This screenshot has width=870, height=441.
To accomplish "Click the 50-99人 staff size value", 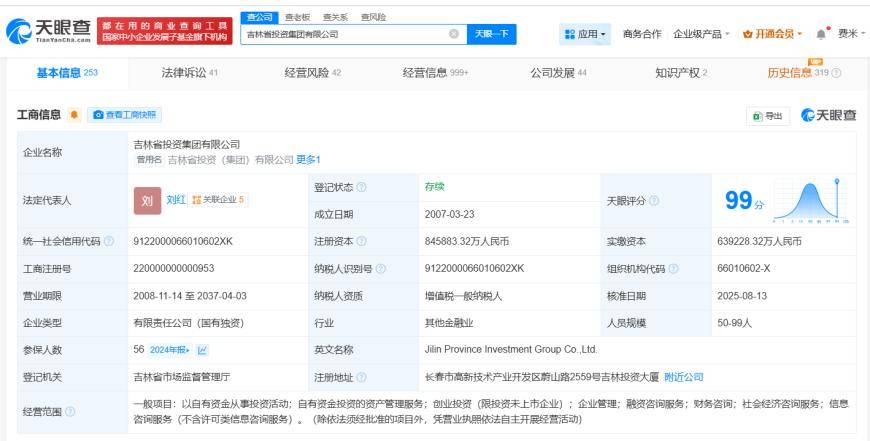I will point(734,323).
